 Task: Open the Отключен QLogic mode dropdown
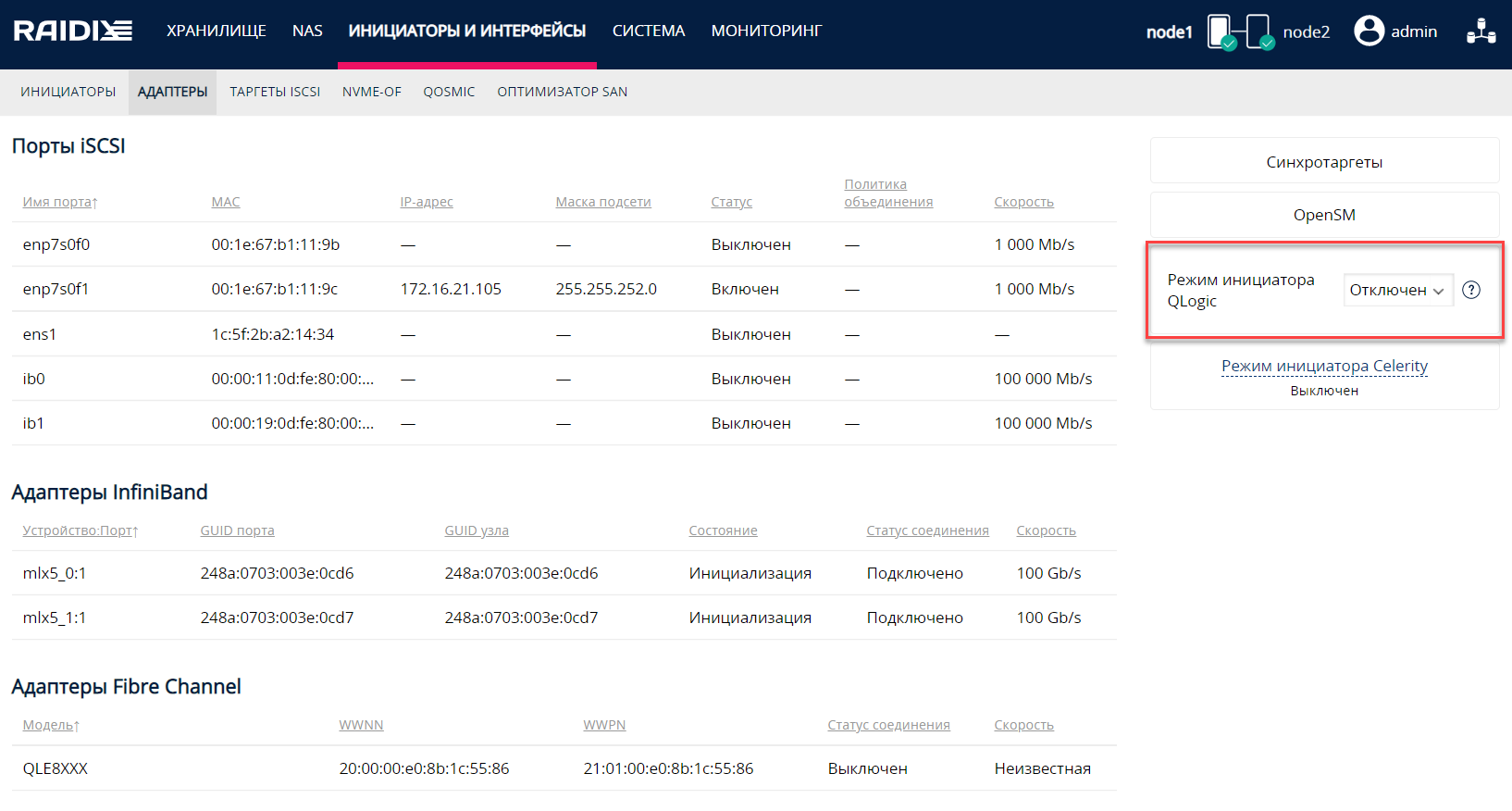(1397, 290)
